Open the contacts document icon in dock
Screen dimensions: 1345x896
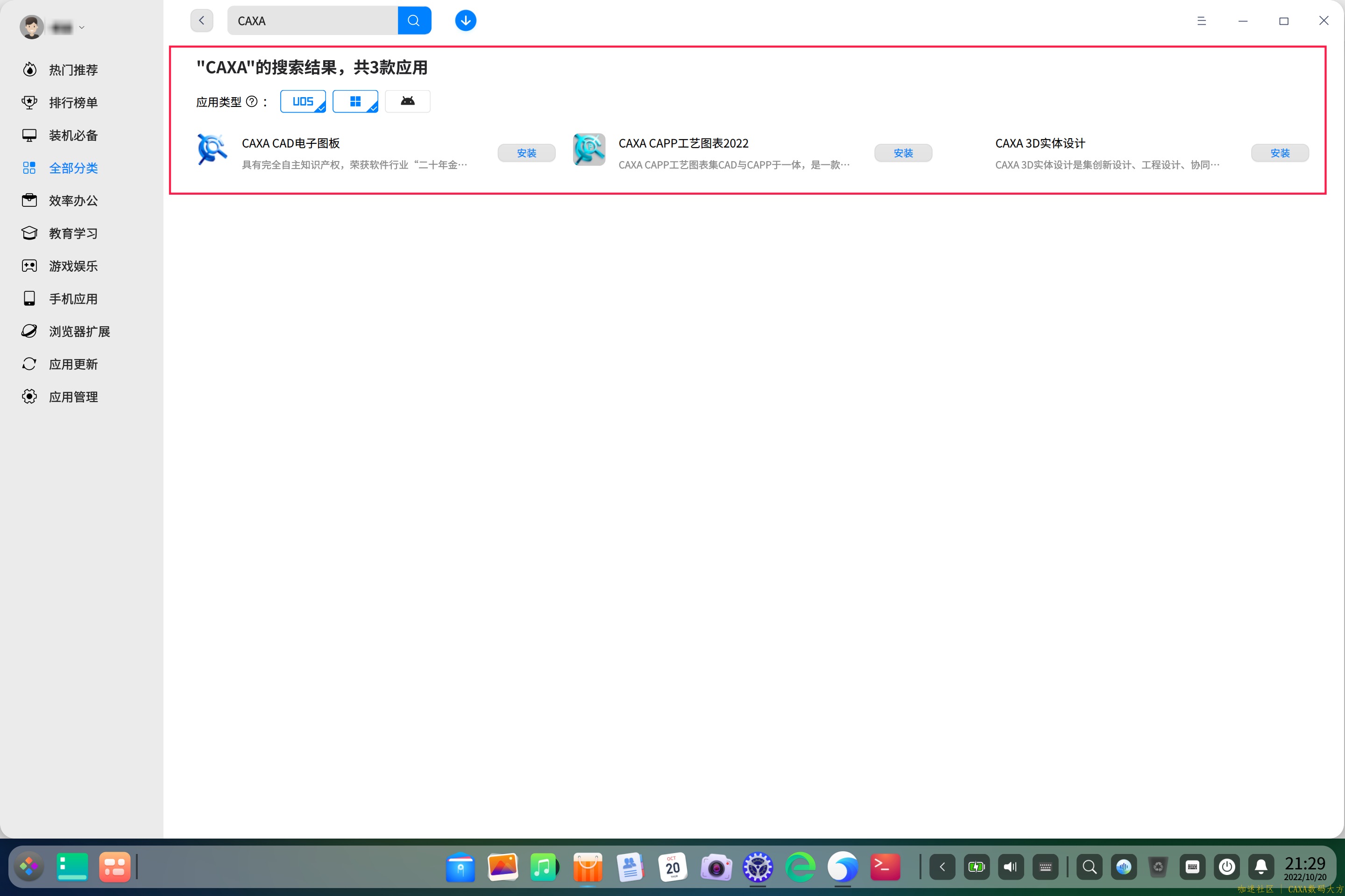[630, 868]
